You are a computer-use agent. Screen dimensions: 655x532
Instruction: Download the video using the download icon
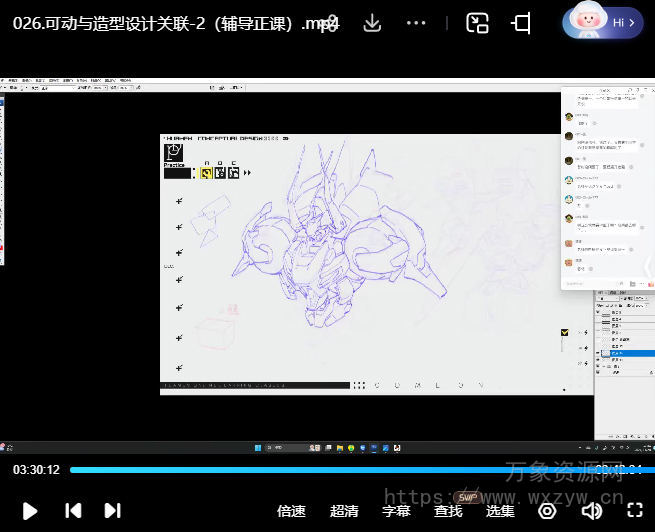pyautogui.click(x=373, y=23)
